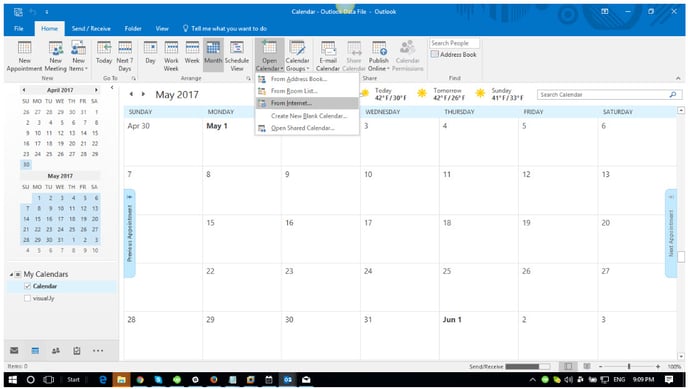Click the zoom out minus button
Image resolution: width=688 pixels, height=389 pixels.
pos(601,366)
